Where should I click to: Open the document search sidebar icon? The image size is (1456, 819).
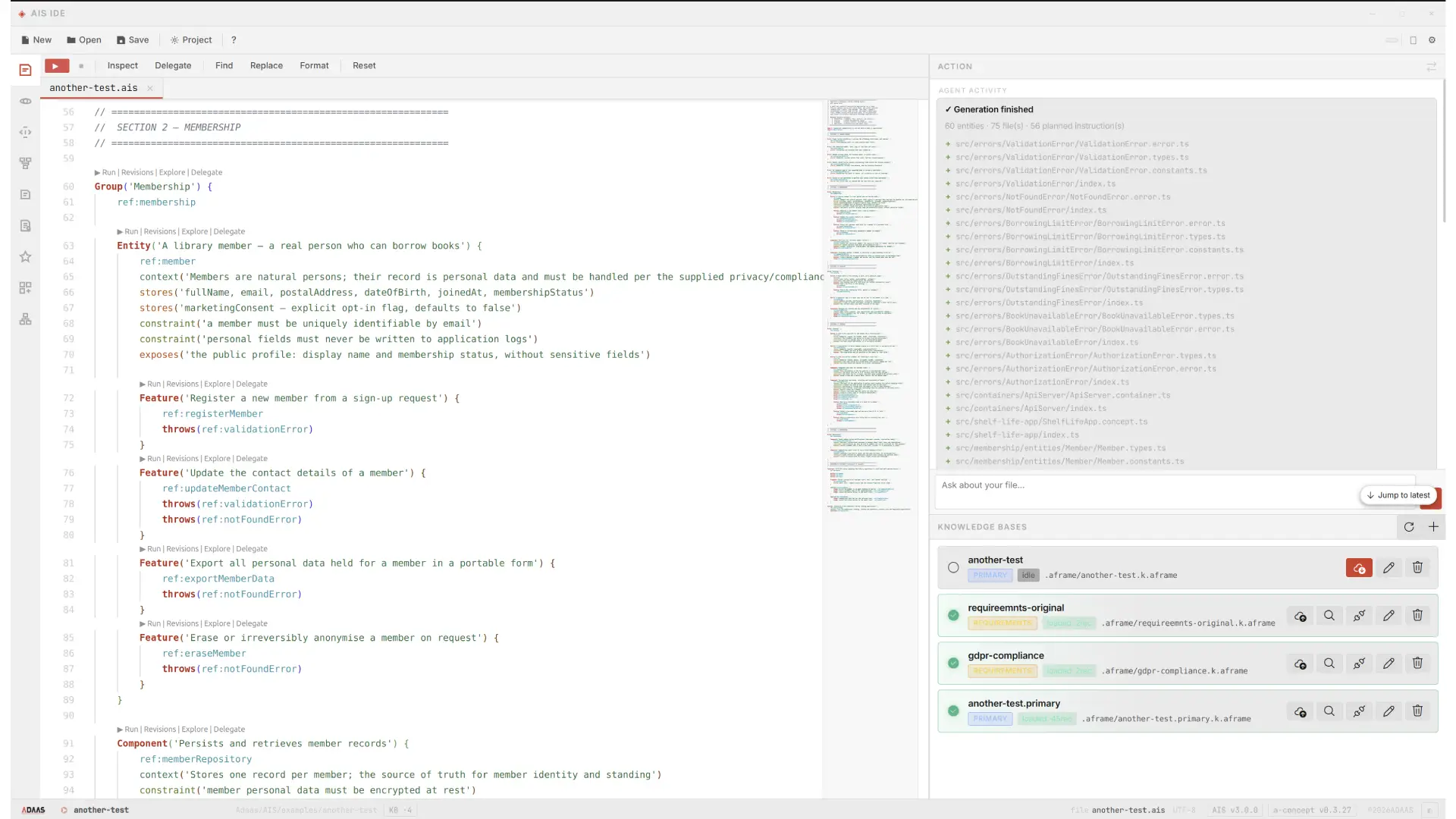click(25, 225)
